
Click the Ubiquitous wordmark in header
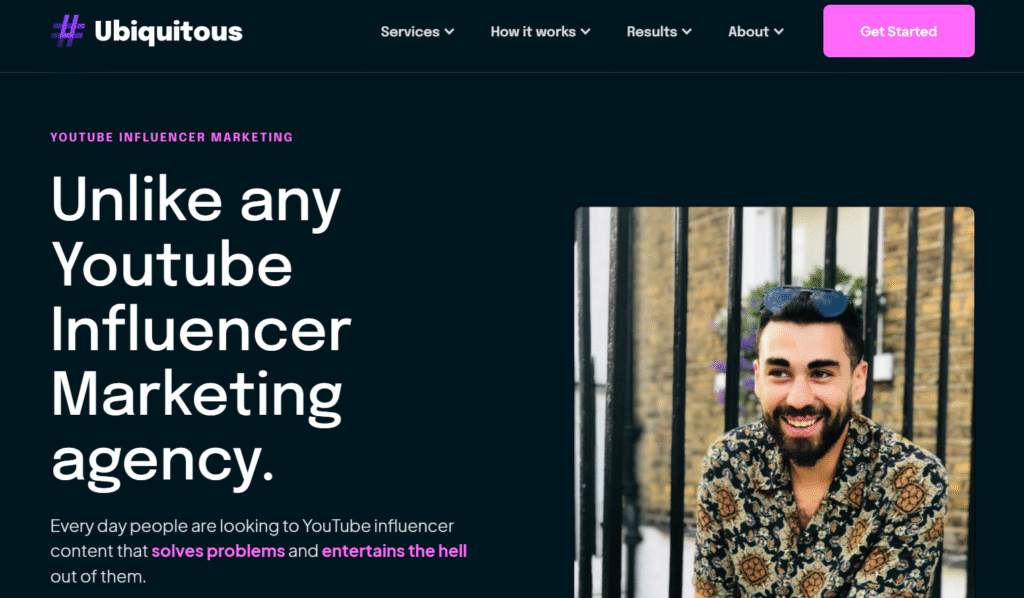tap(168, 31)
